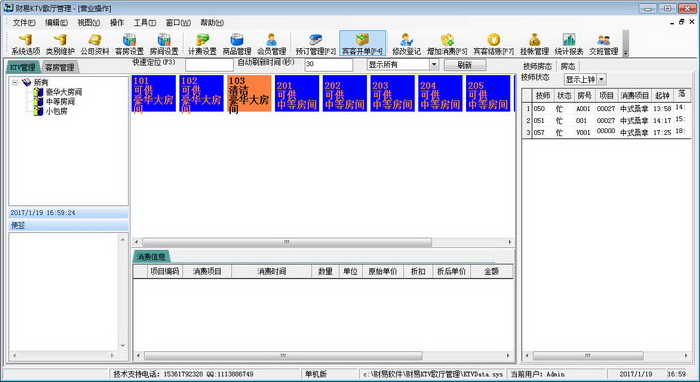Screen dimensions: 700x382
Task: Select room tile 101
Action: point(154,93)
